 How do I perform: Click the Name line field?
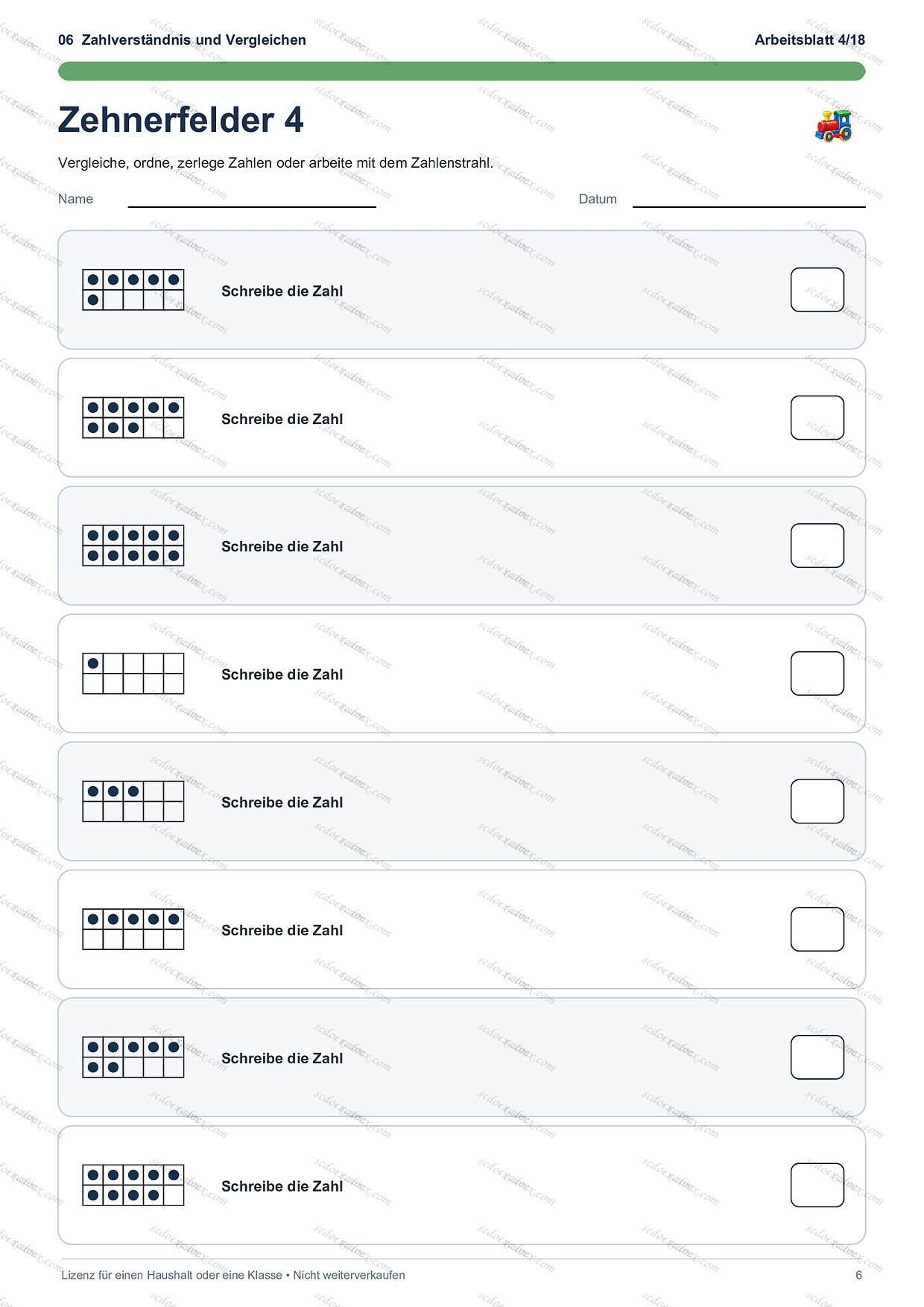252,200
